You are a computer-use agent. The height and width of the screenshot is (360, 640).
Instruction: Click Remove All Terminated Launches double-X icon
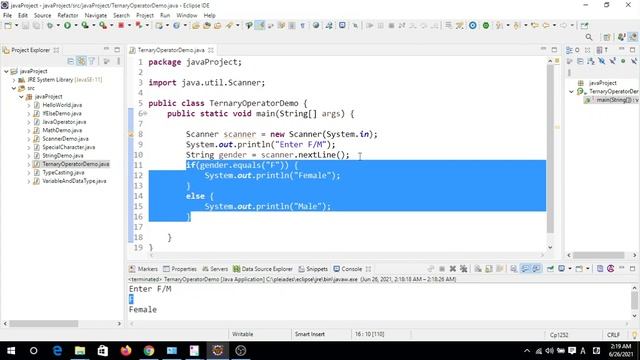464,269
